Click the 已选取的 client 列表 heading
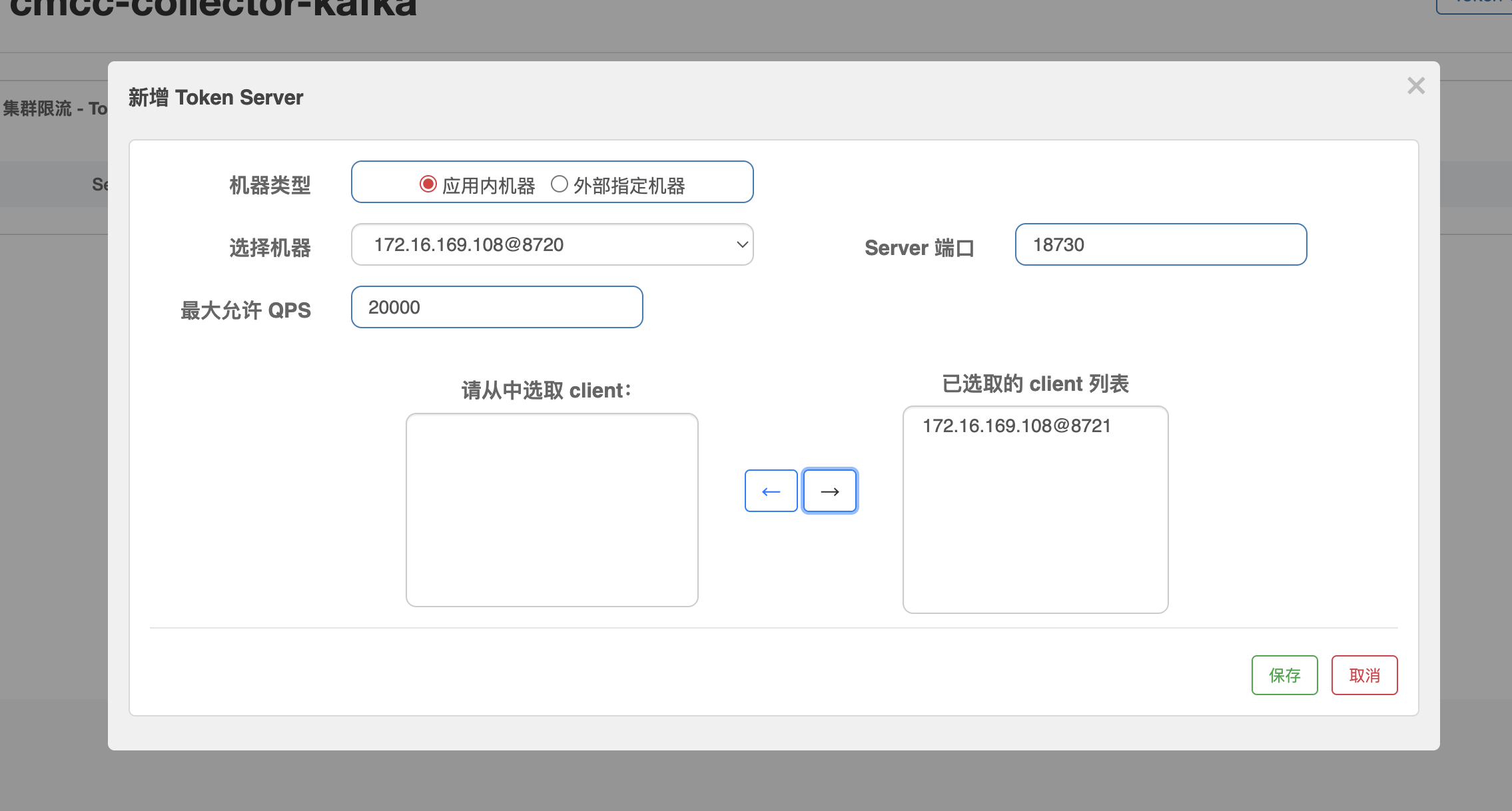 [1035, 384]
